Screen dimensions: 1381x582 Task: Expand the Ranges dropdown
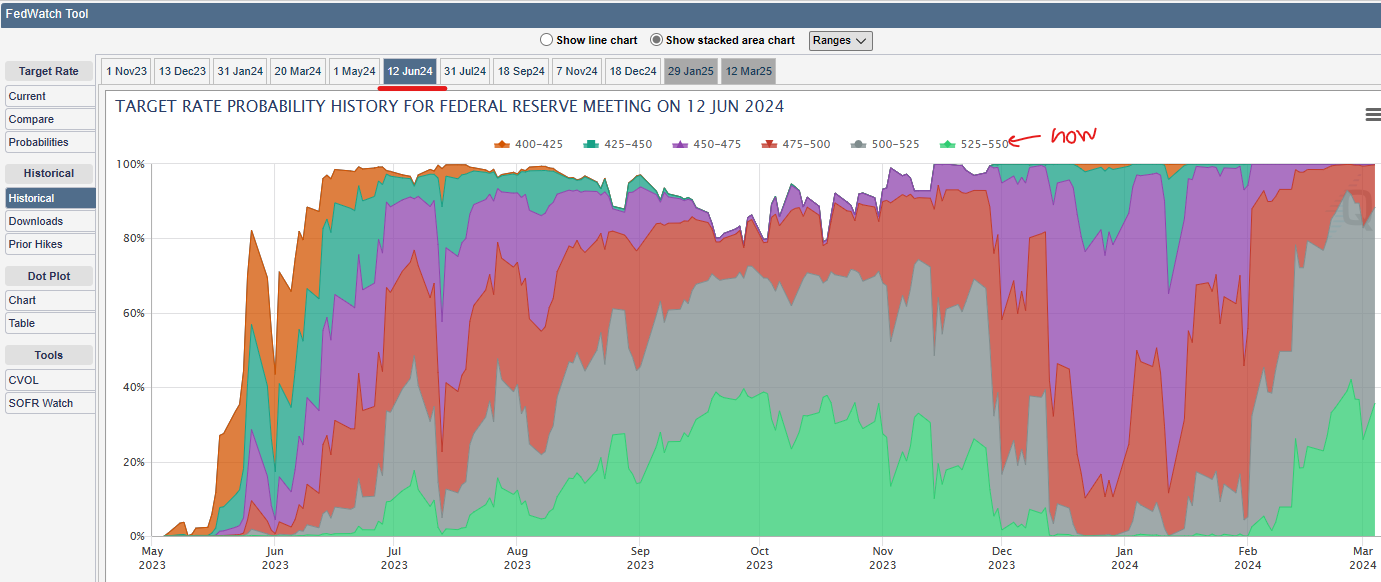click(x=840, y=40)
